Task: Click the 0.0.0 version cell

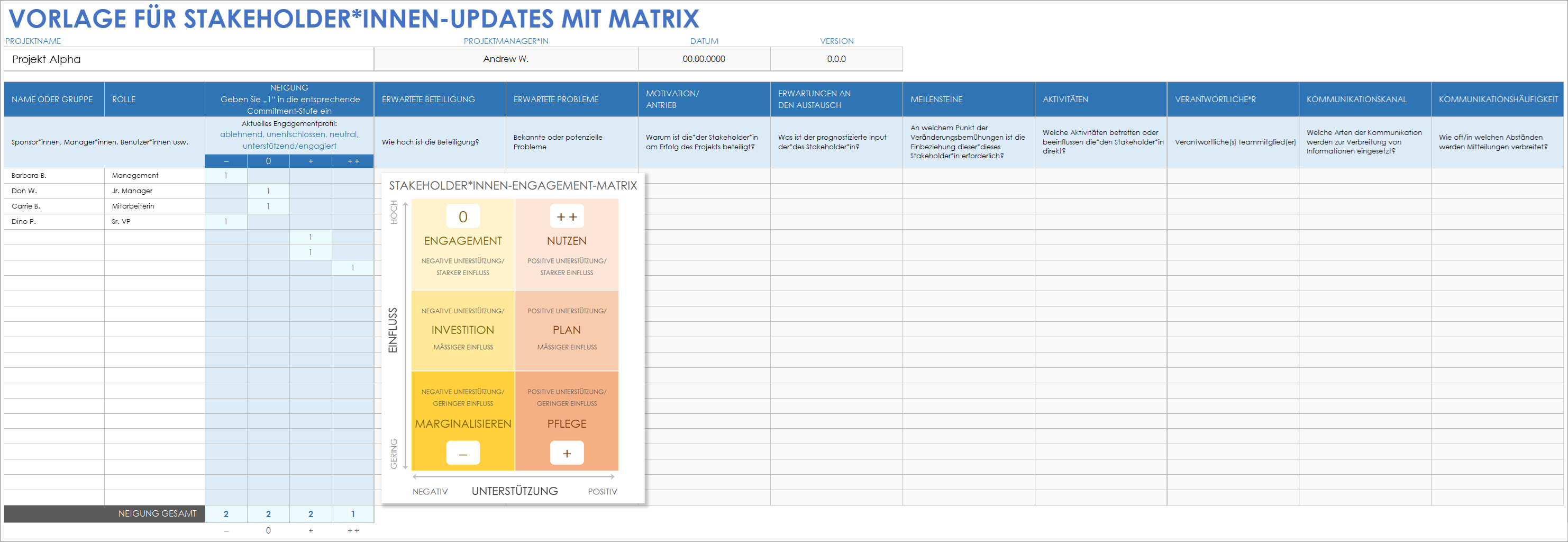Action: (836, 59)
